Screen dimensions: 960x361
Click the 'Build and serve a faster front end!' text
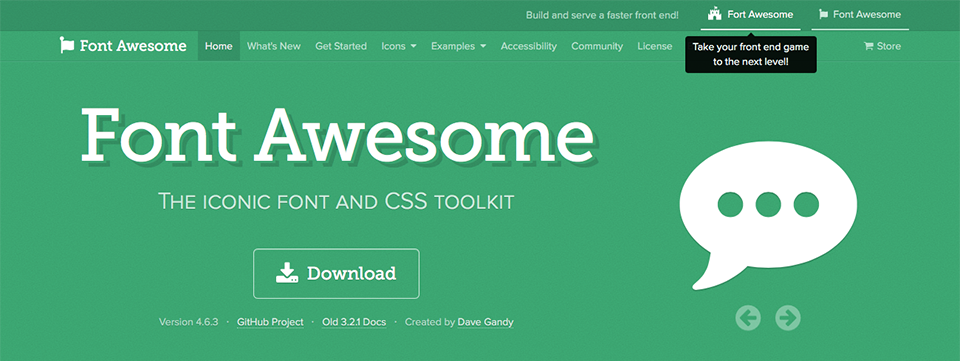602,15
